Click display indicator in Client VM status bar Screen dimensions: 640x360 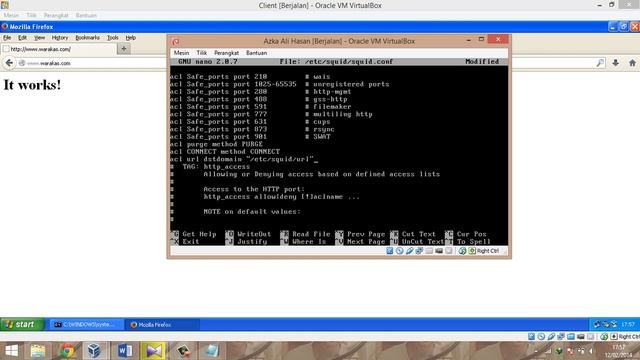click(x=580, y=336)
